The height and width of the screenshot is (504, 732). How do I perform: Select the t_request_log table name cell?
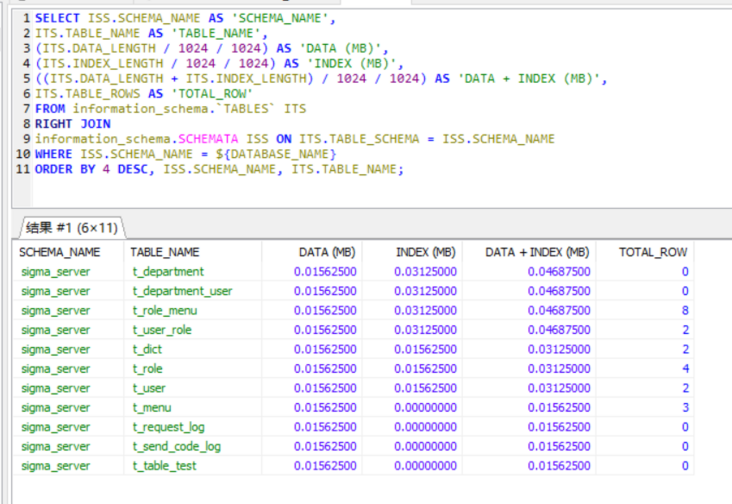coord(168,427)
